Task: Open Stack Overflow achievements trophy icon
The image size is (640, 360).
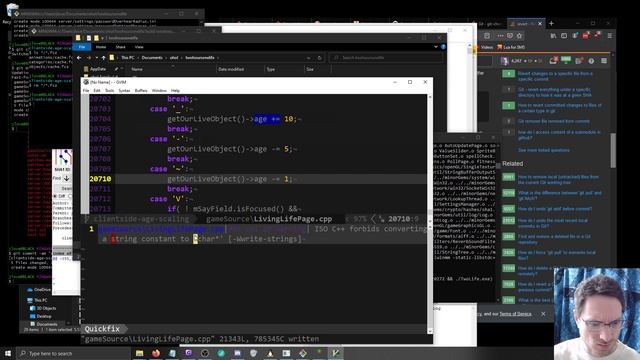Action: pyautogui.click(x=566, y=61)
